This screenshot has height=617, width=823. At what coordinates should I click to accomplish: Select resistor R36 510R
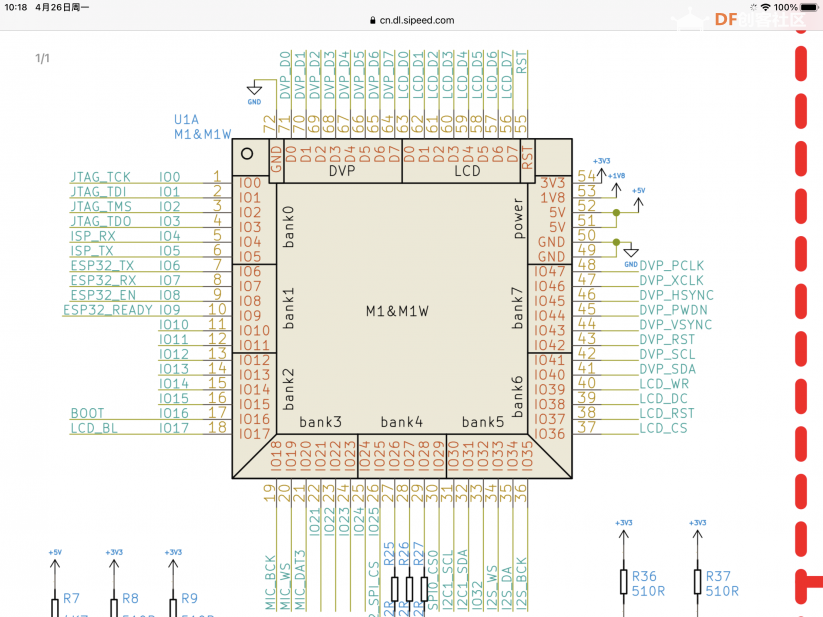tap(643, 583)
